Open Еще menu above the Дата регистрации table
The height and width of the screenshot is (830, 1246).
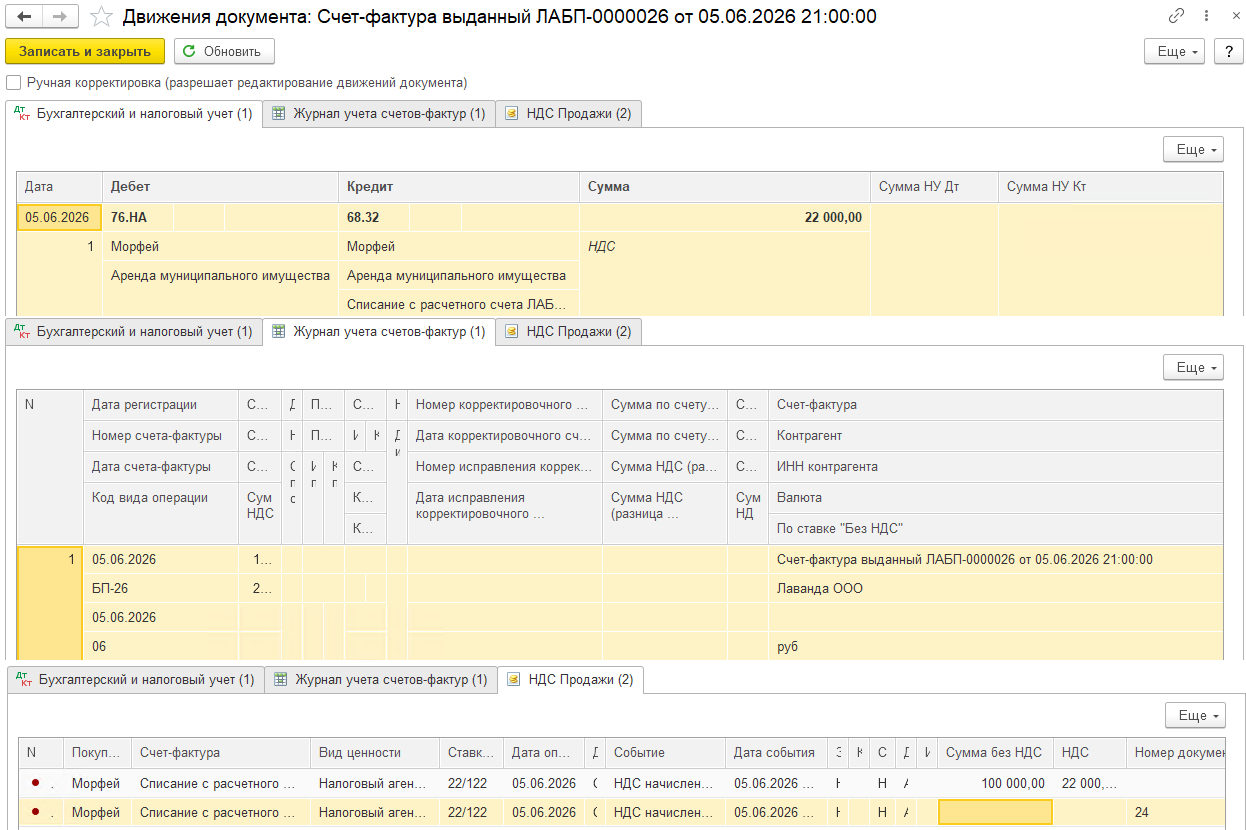[1193, 367]
